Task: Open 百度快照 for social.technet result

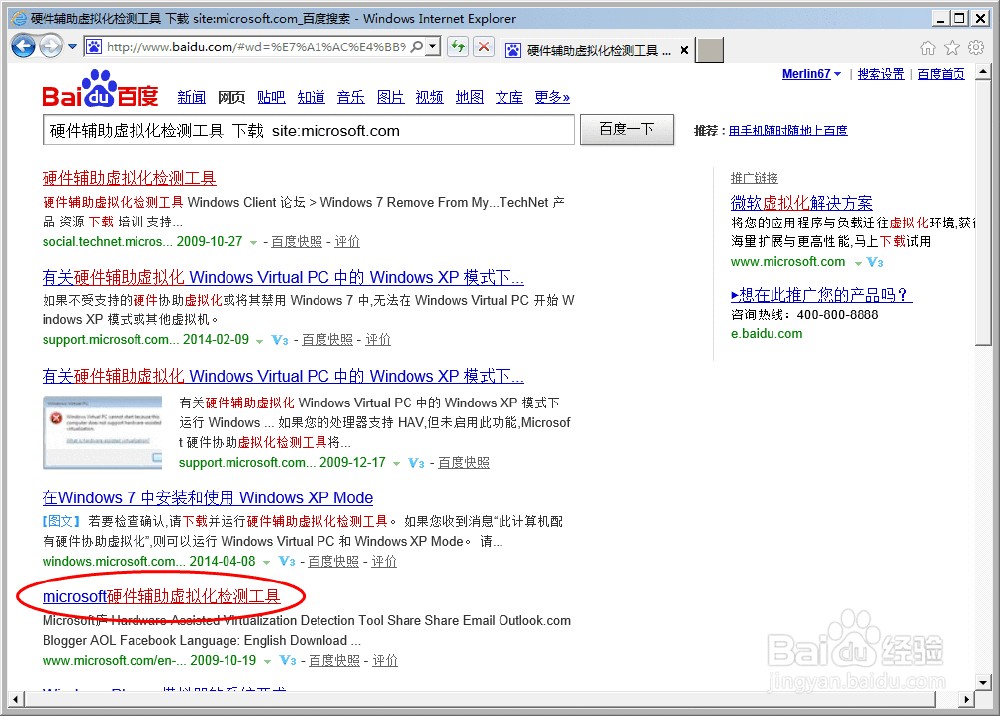Action: [297, 242]
